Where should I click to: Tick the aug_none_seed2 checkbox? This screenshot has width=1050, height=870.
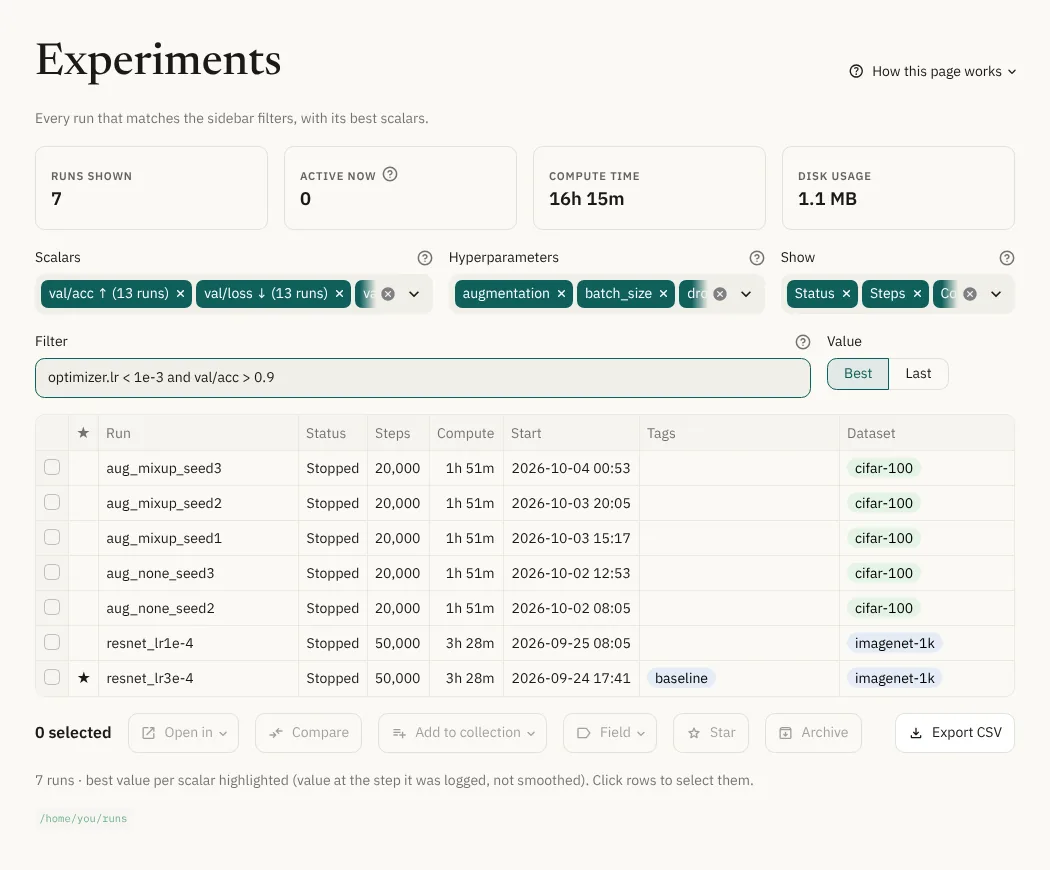(x=52, y=607)
